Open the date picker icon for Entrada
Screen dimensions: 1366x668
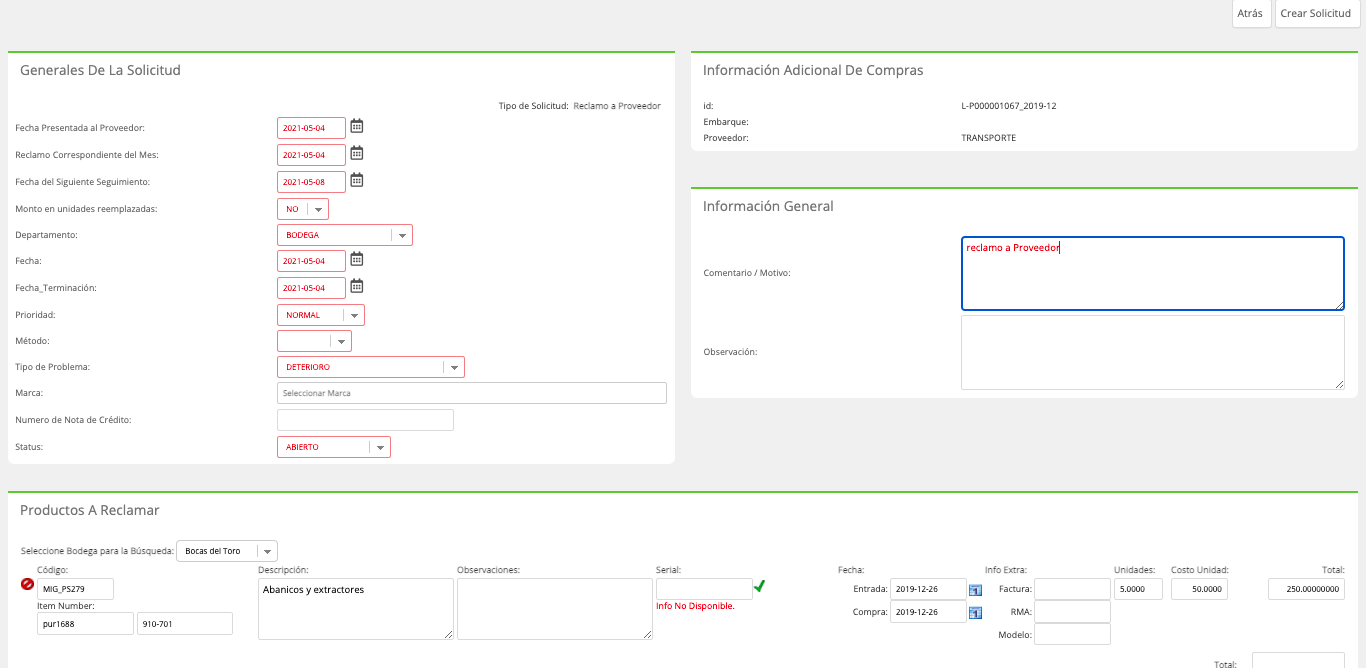click(976, 590)
